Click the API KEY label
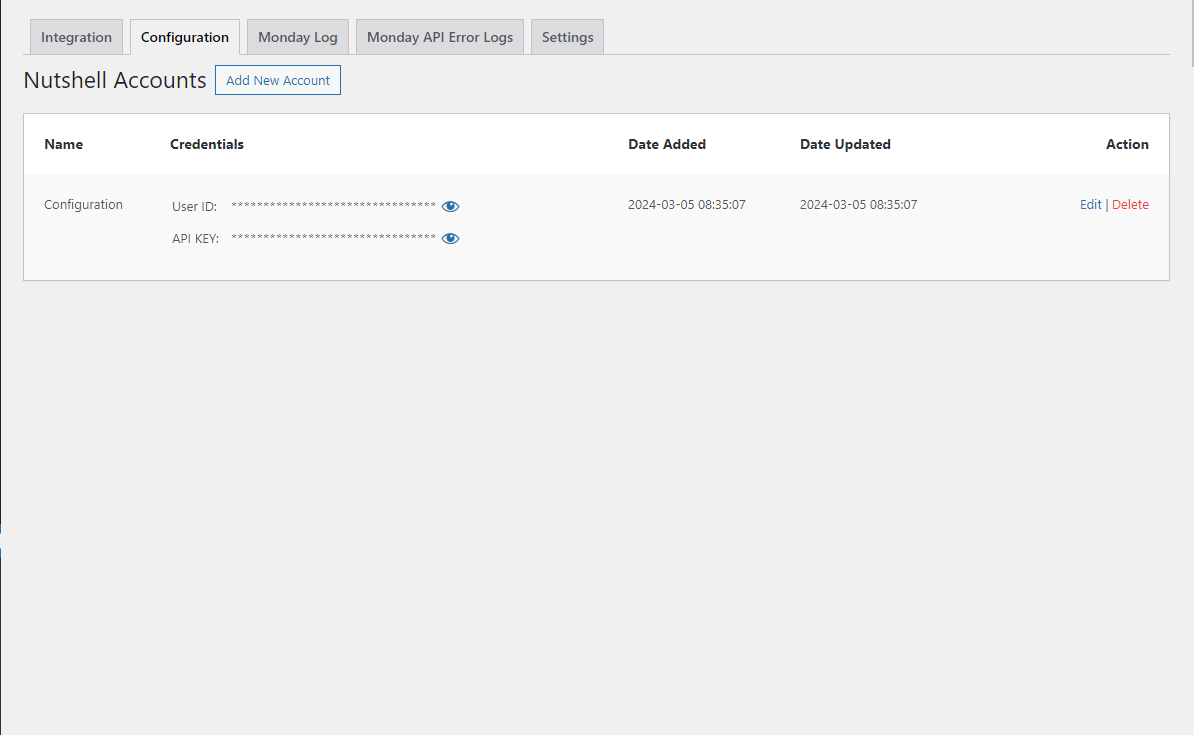The image size is (1194, 735). pyautogui.click(x=195, y=238)
